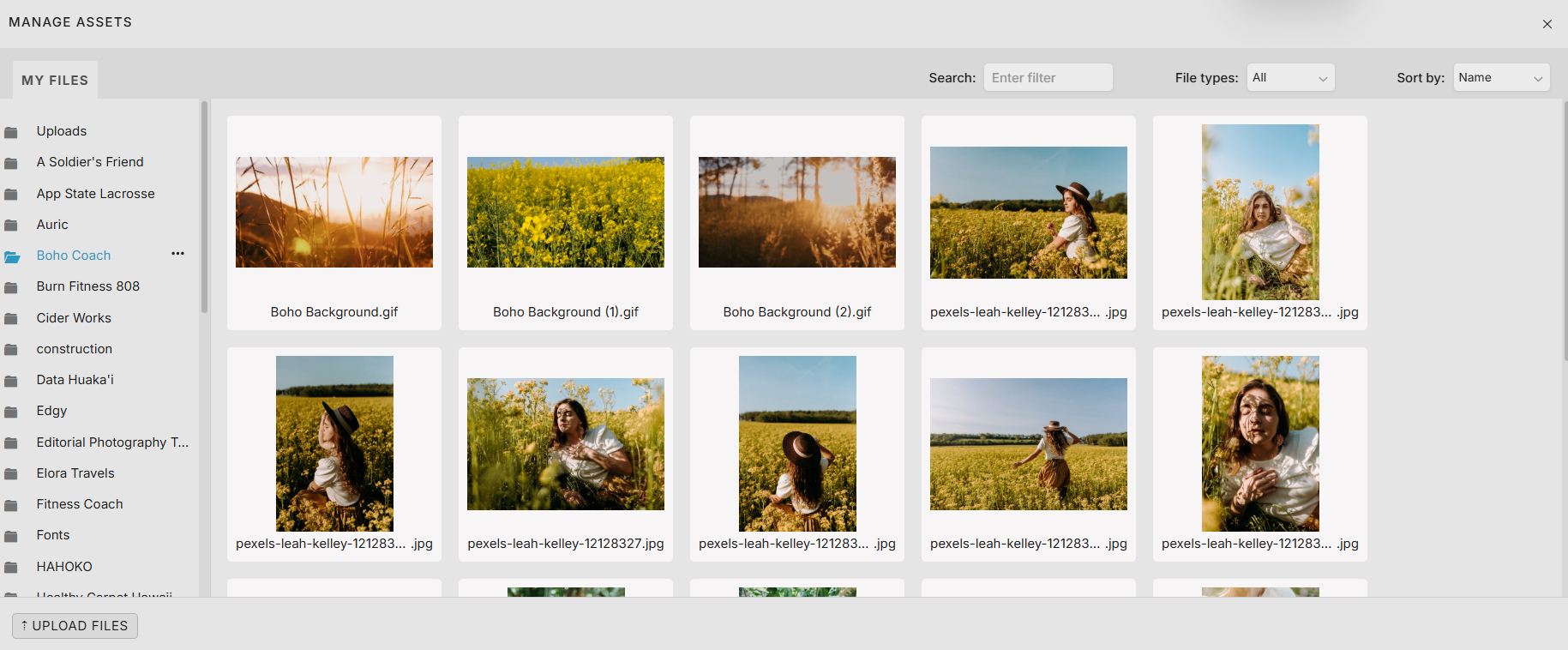Open the Editorial Photography folder

click(x=111, y=442)
